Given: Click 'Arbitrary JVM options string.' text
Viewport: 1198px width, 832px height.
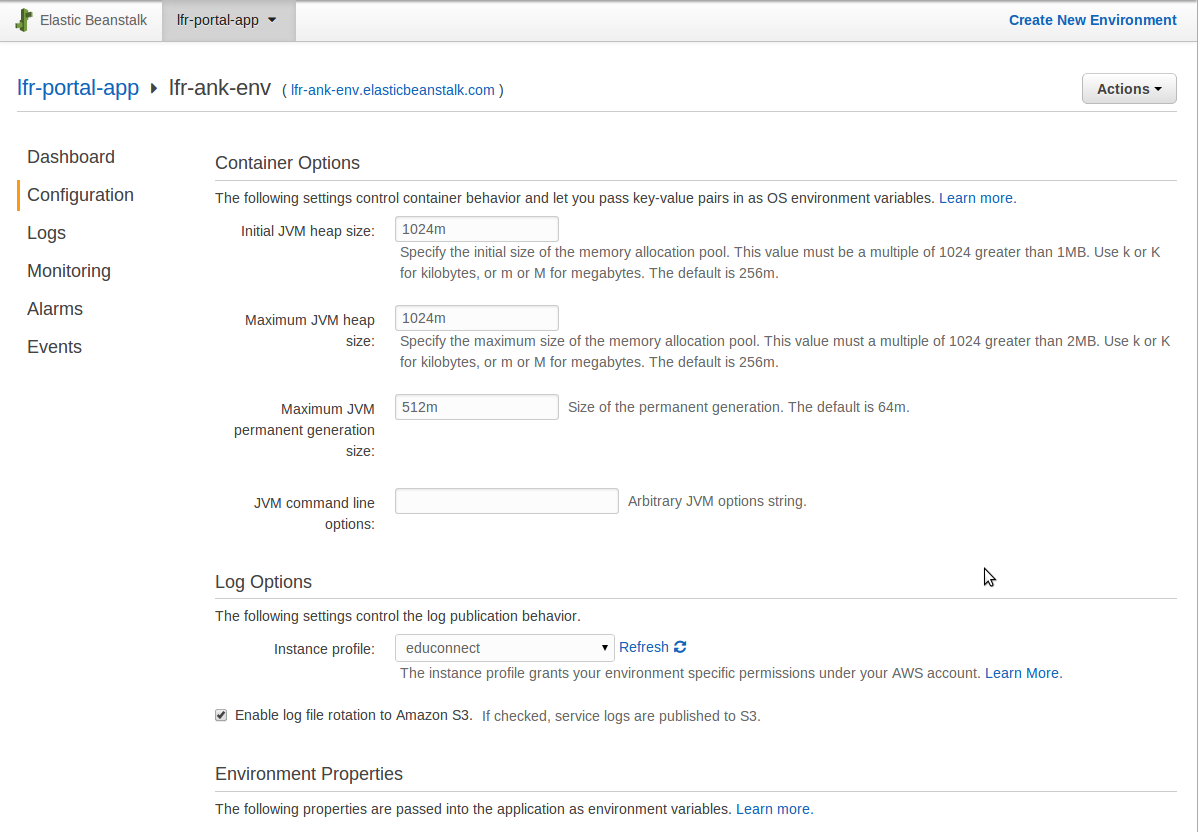Looking at the screenshot, I should pyautogui.click(x=717, y=501).
